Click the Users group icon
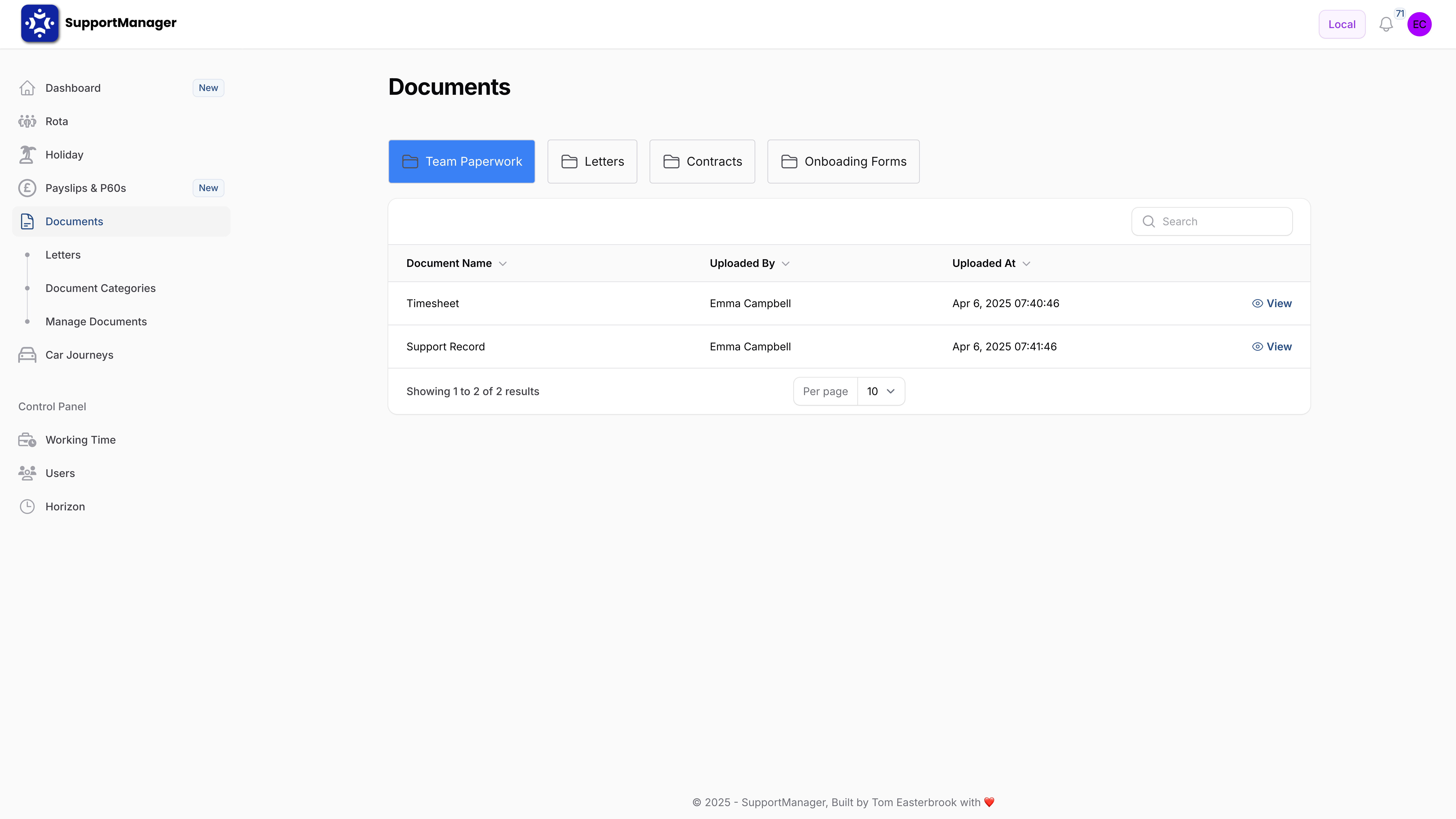The width and height of the screenshot is (1456, 819). click(27, 473)
